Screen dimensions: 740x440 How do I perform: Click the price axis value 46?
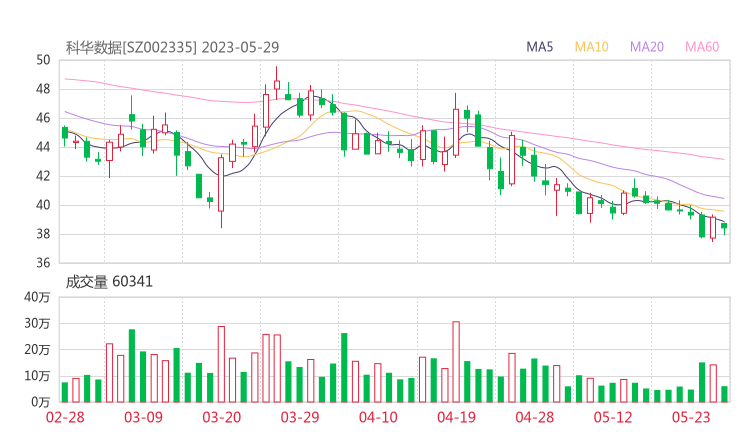43,118
